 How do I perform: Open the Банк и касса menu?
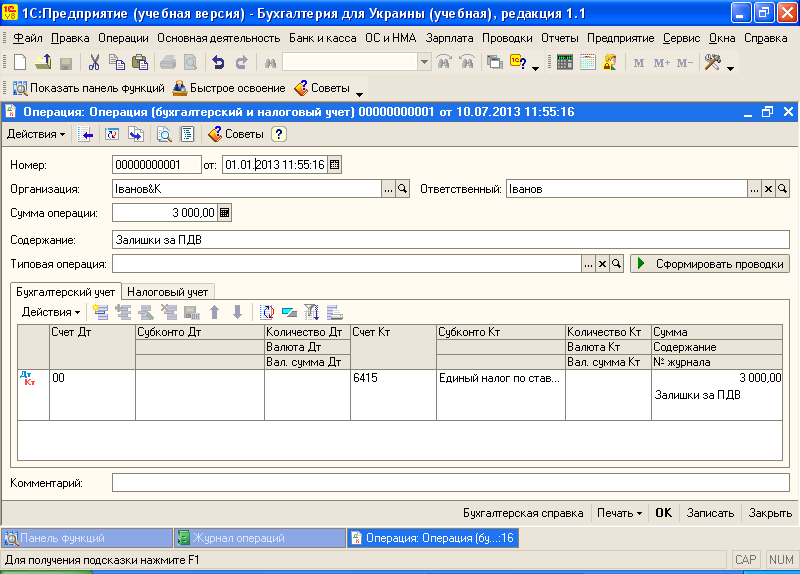pyautogui.click(x=322, y=38)
